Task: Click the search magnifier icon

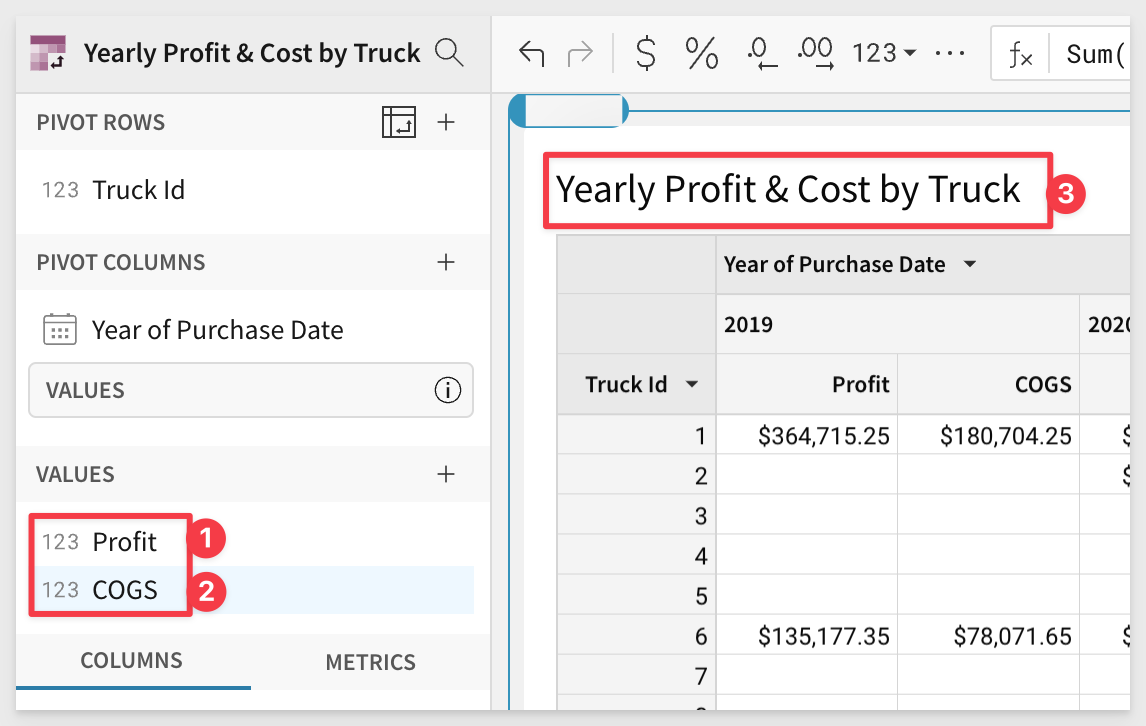Action: pos(449,53)
